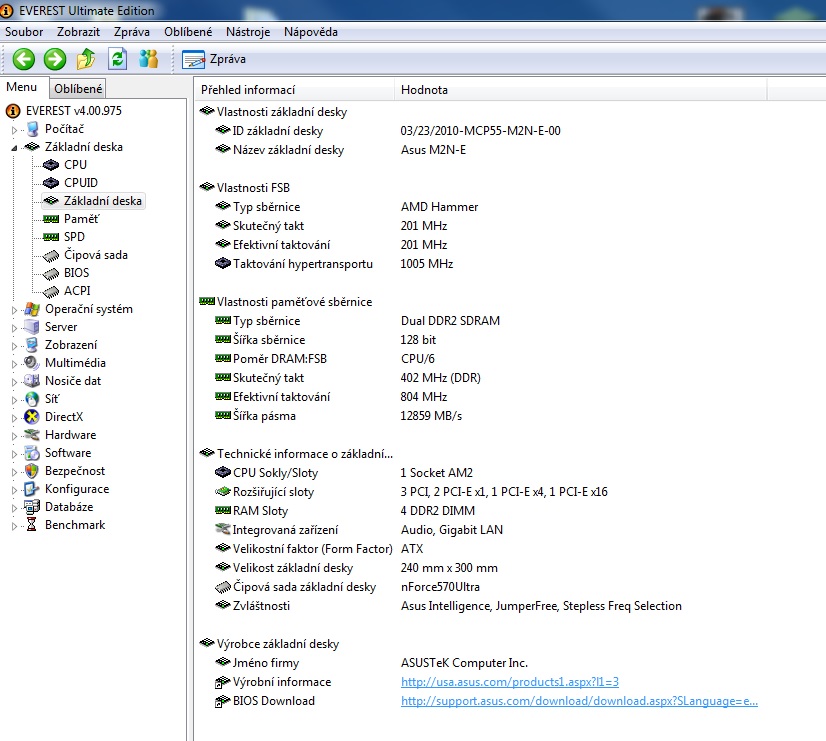Select the Šířka pásma row

click(339, 416)
